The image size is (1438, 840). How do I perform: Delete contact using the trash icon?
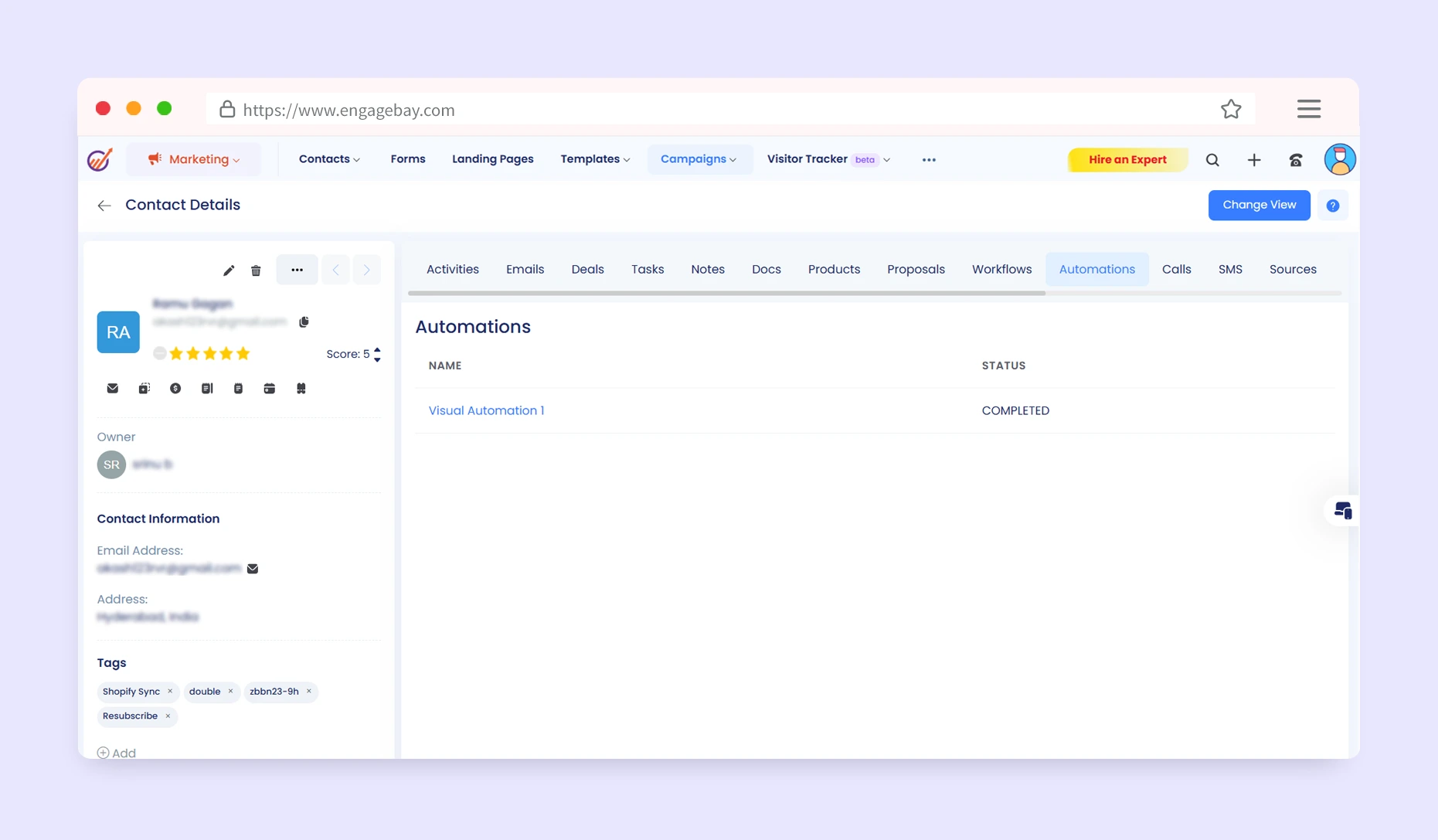click(256, 270)
